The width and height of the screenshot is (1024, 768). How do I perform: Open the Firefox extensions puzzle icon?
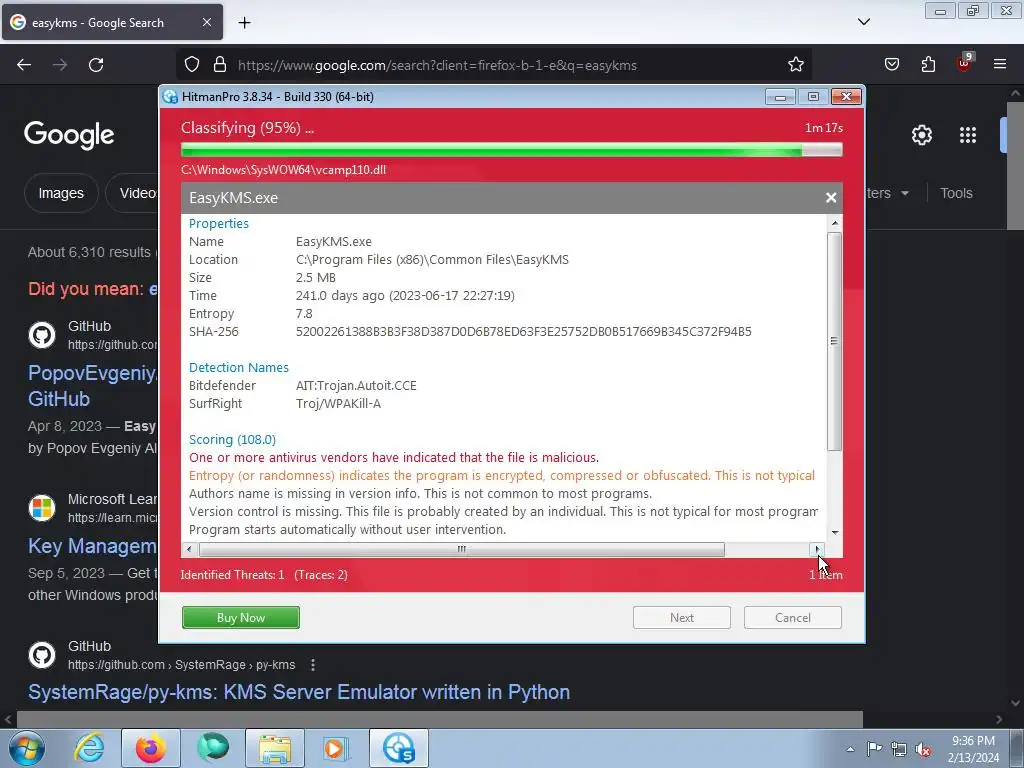pos(928,65)
